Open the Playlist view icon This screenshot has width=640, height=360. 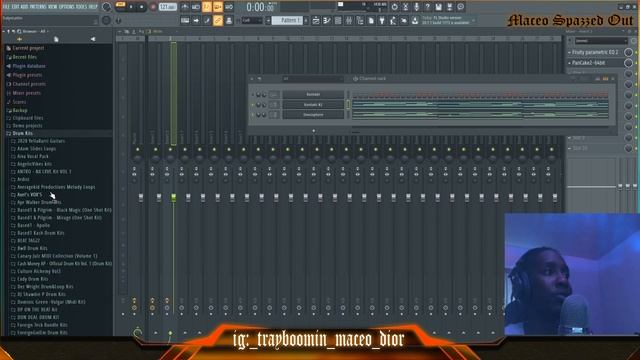(316, 20)
